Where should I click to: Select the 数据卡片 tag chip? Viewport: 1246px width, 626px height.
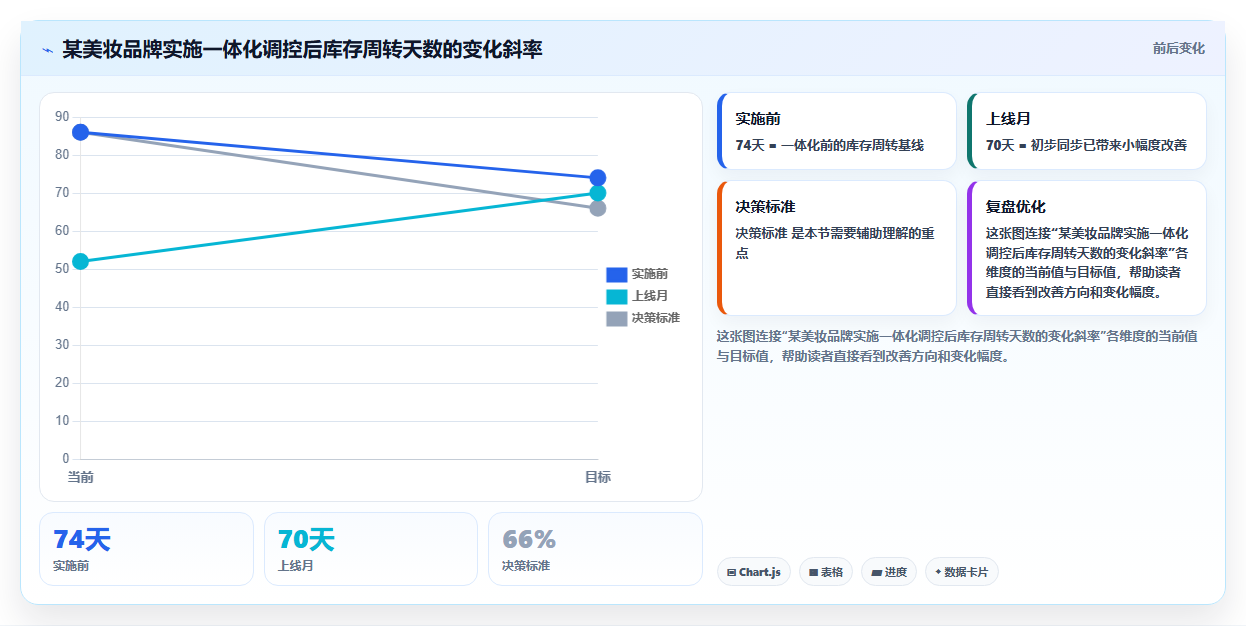pos(962,572)
